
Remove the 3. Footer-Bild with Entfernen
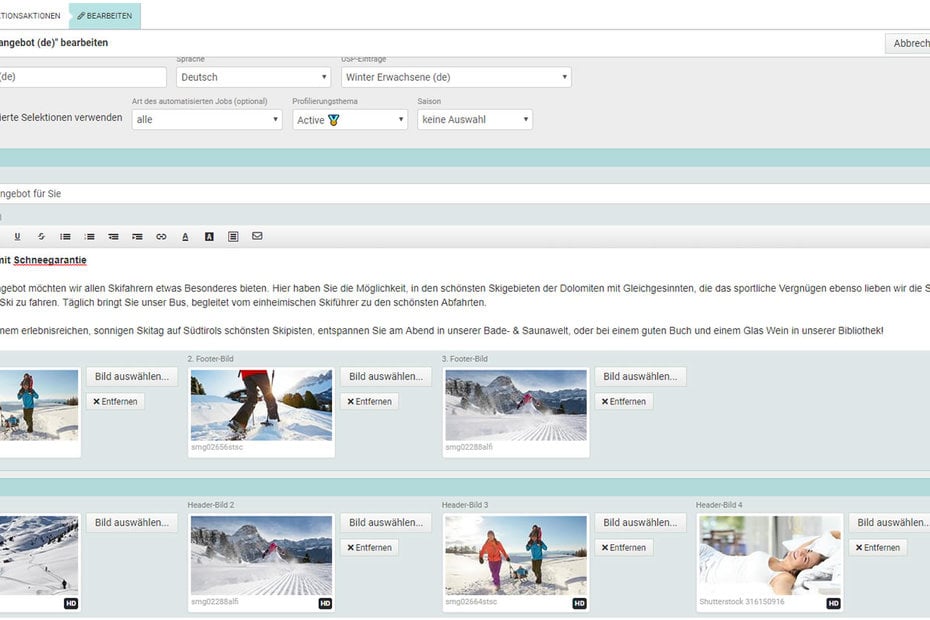pyautogui.click(x=624, y=402)
